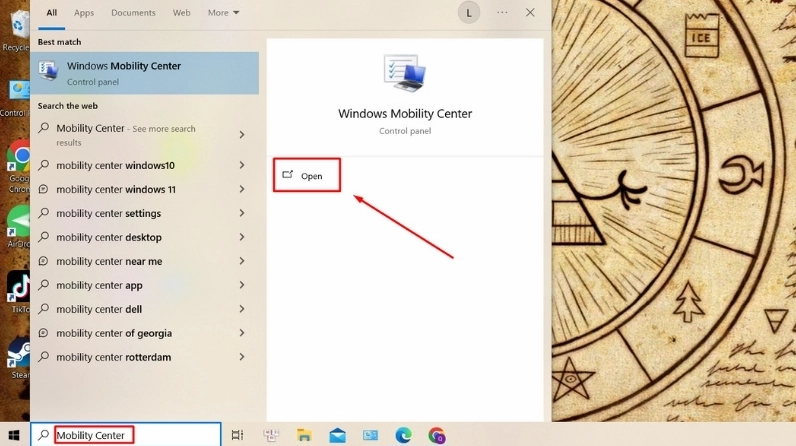The height and width of the screenshot is (446, 796).
Task: Expand arrow beside mobility center windows 11
Action: (x=242, y=189)
